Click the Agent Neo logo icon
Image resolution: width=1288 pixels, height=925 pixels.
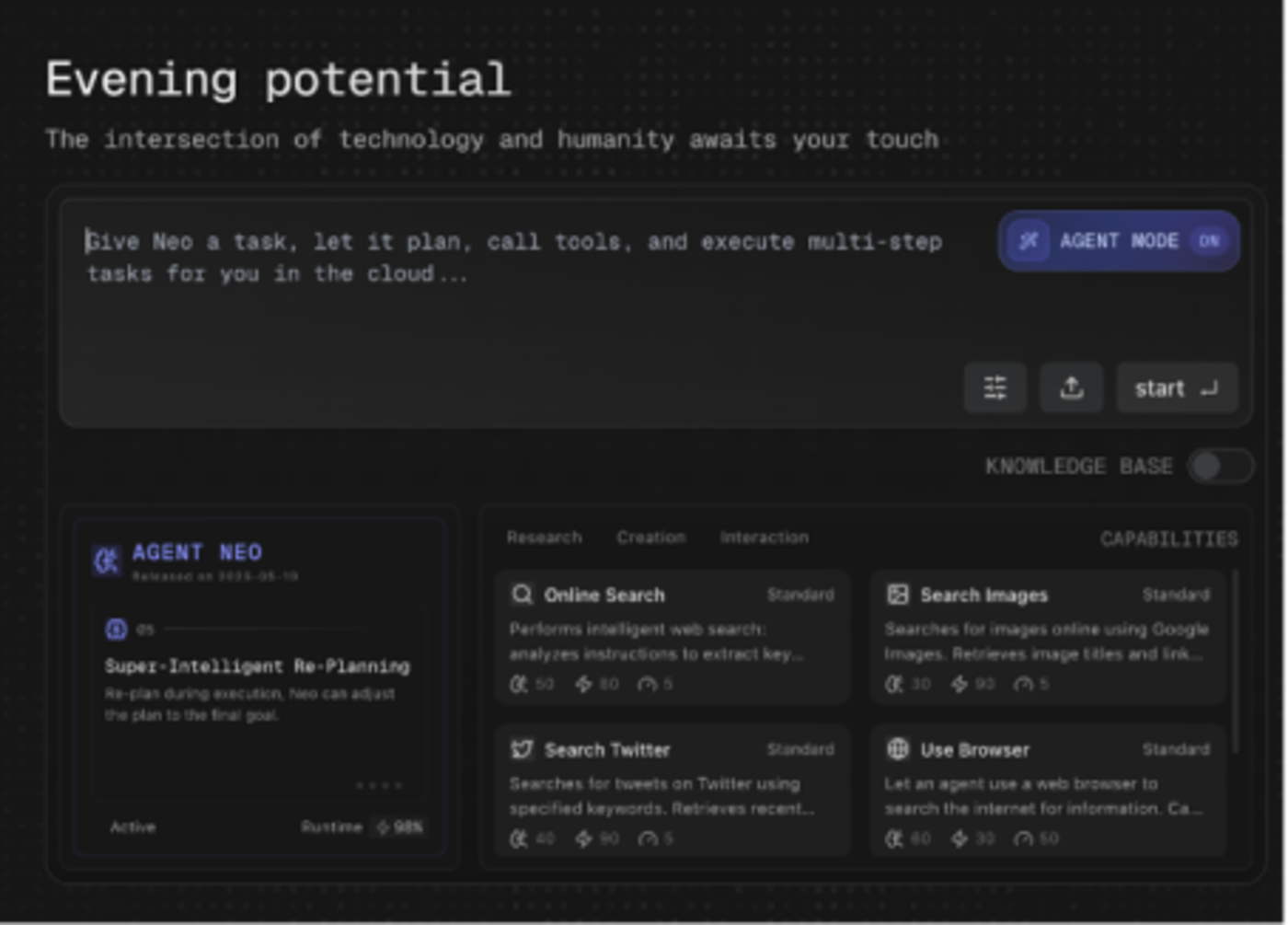[x=107, y=560]
